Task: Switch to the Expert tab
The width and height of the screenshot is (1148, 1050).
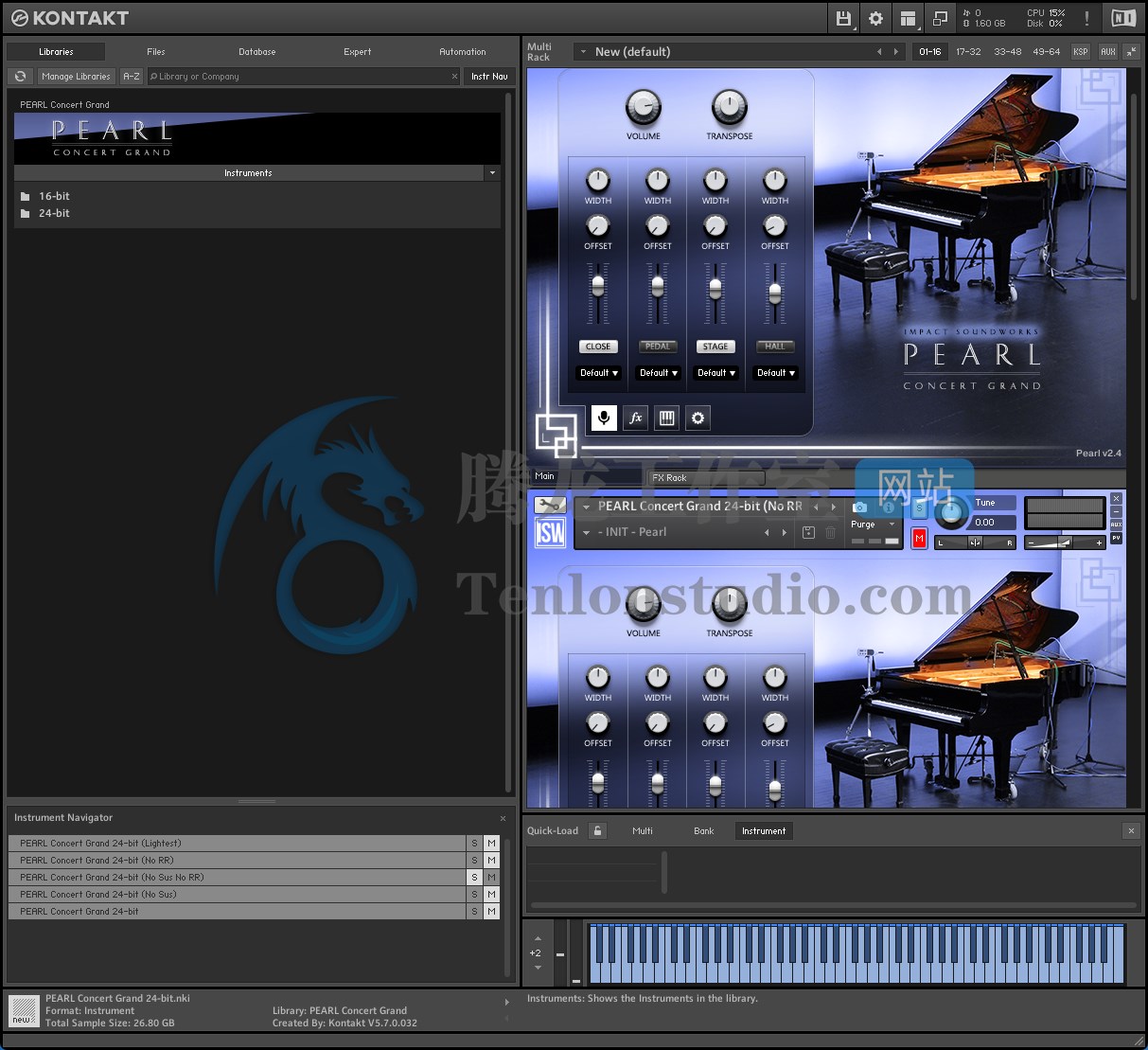Action: click(x=358, y=52)
